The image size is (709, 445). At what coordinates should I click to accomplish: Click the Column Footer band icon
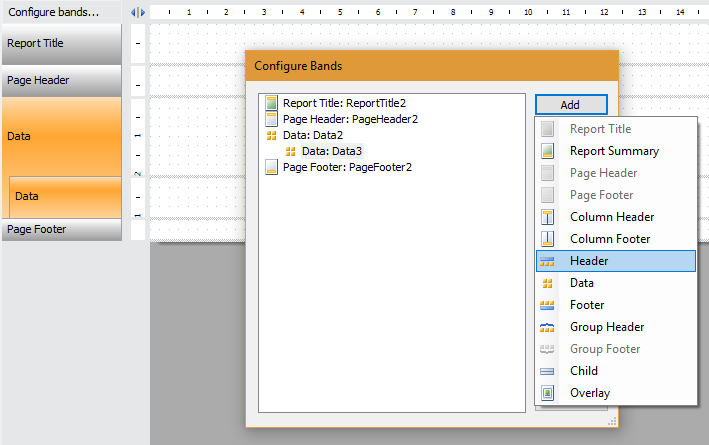(x=547, y=239)
